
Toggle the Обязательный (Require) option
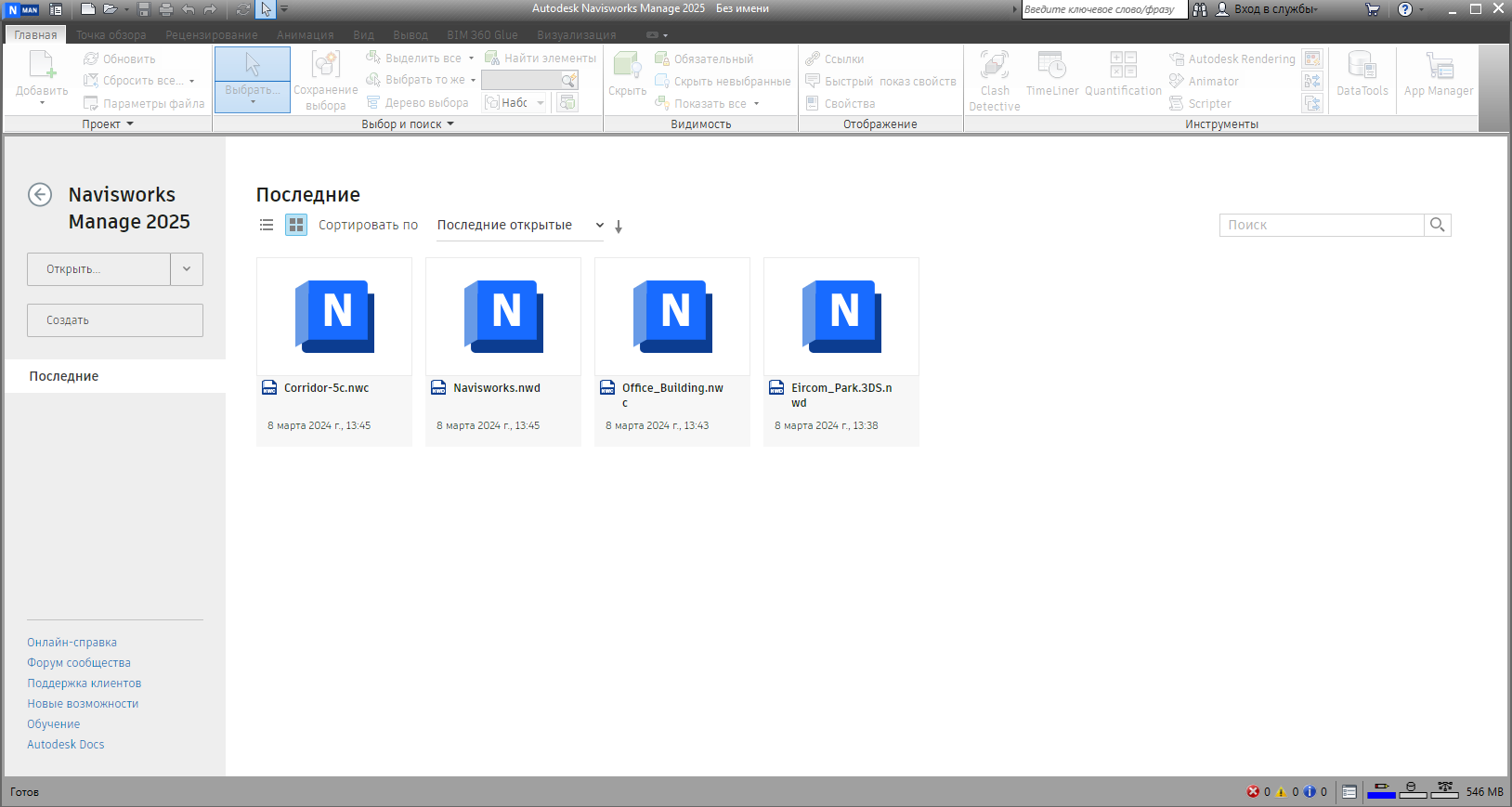click(x=704, y=59)
